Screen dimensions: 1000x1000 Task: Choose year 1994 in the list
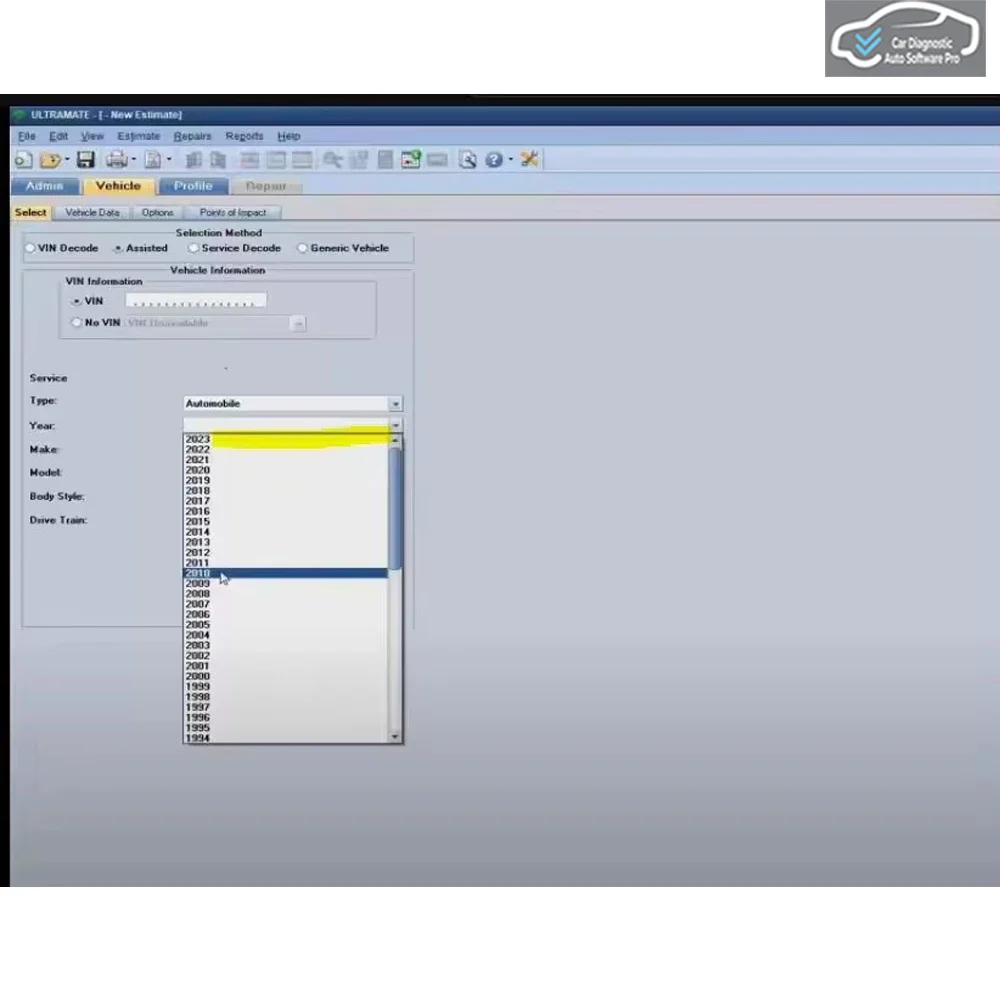(x=286, y=738)
